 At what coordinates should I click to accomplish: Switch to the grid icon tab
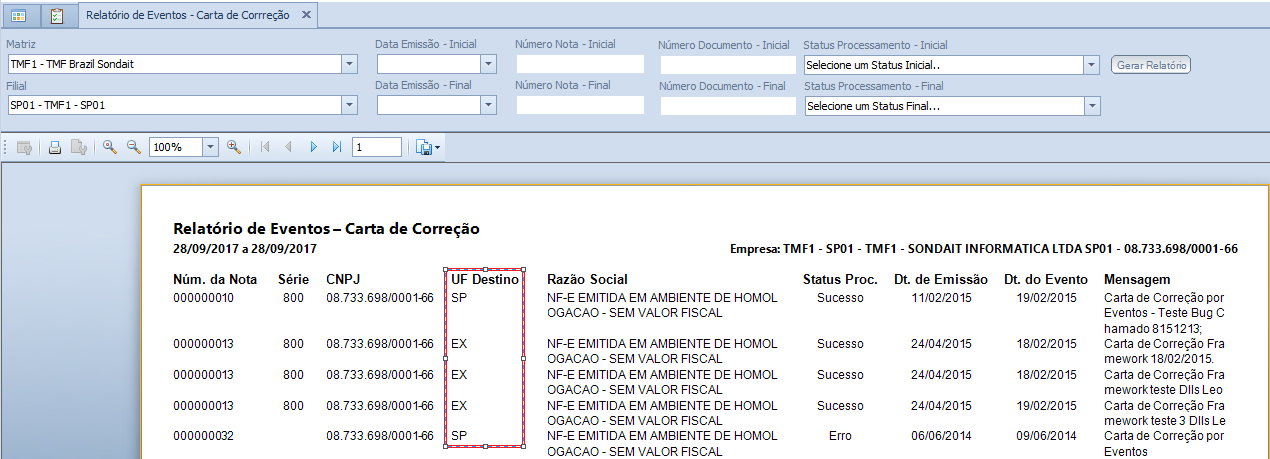(x=19, y=16)
